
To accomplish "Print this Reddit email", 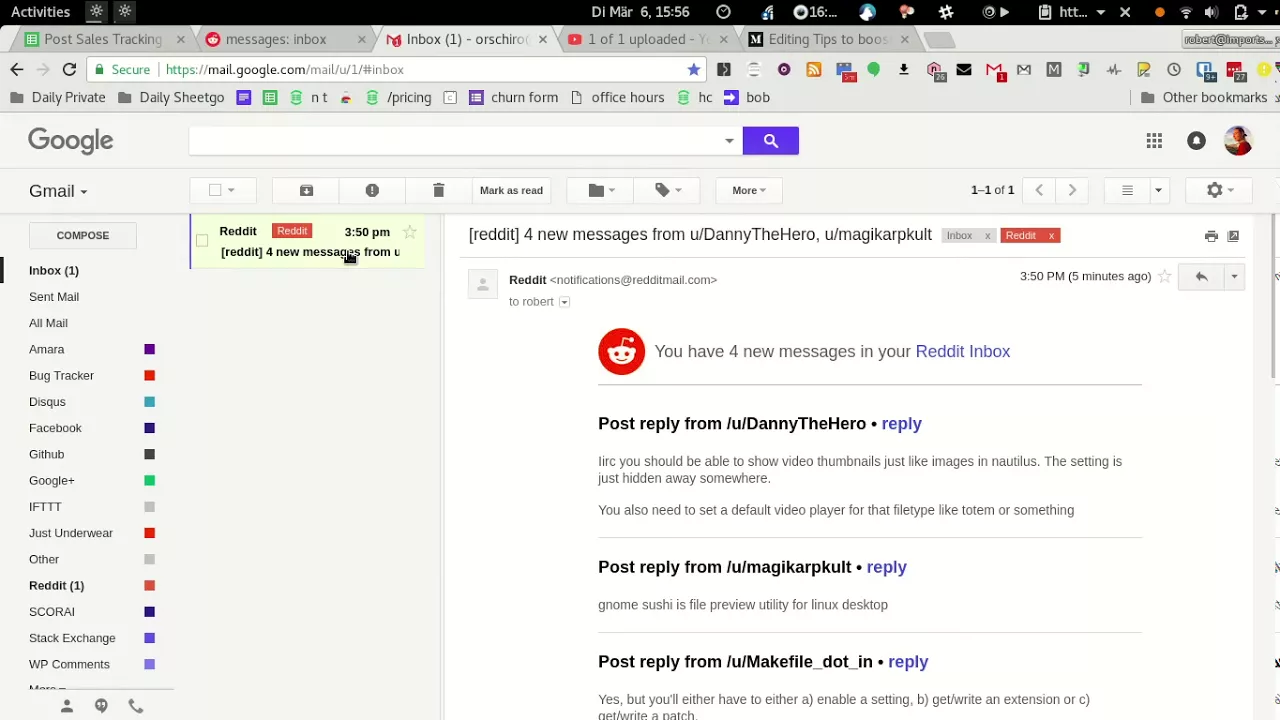I will pos(1211,236).
